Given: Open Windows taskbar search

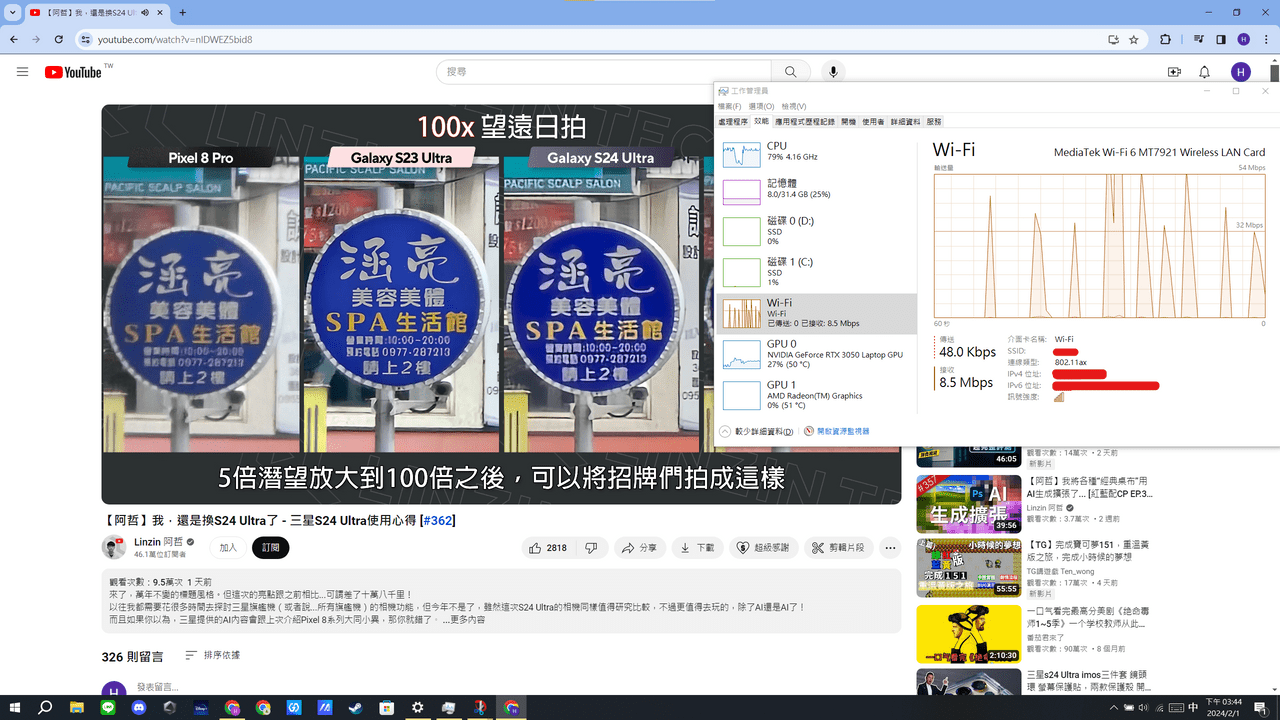Looking at the screenshot, I should point(45,707).
